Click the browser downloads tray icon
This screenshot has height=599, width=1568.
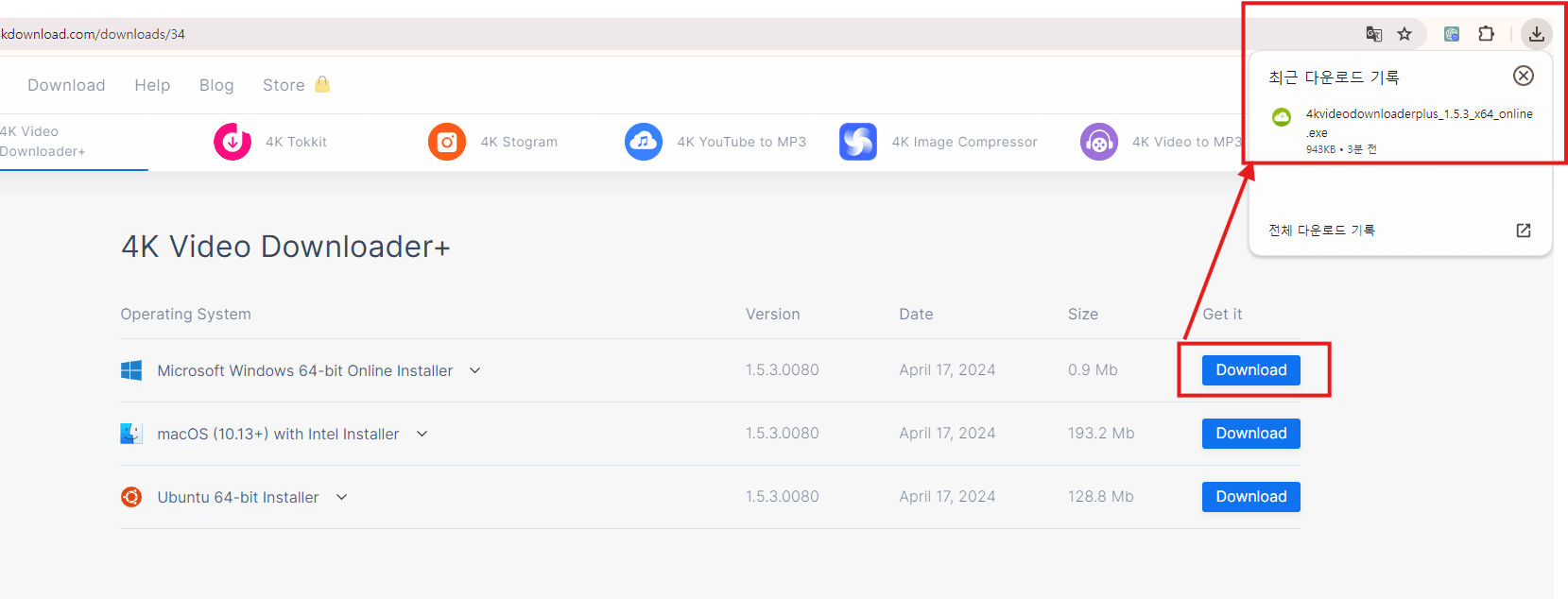click(x=1537, y=34)
